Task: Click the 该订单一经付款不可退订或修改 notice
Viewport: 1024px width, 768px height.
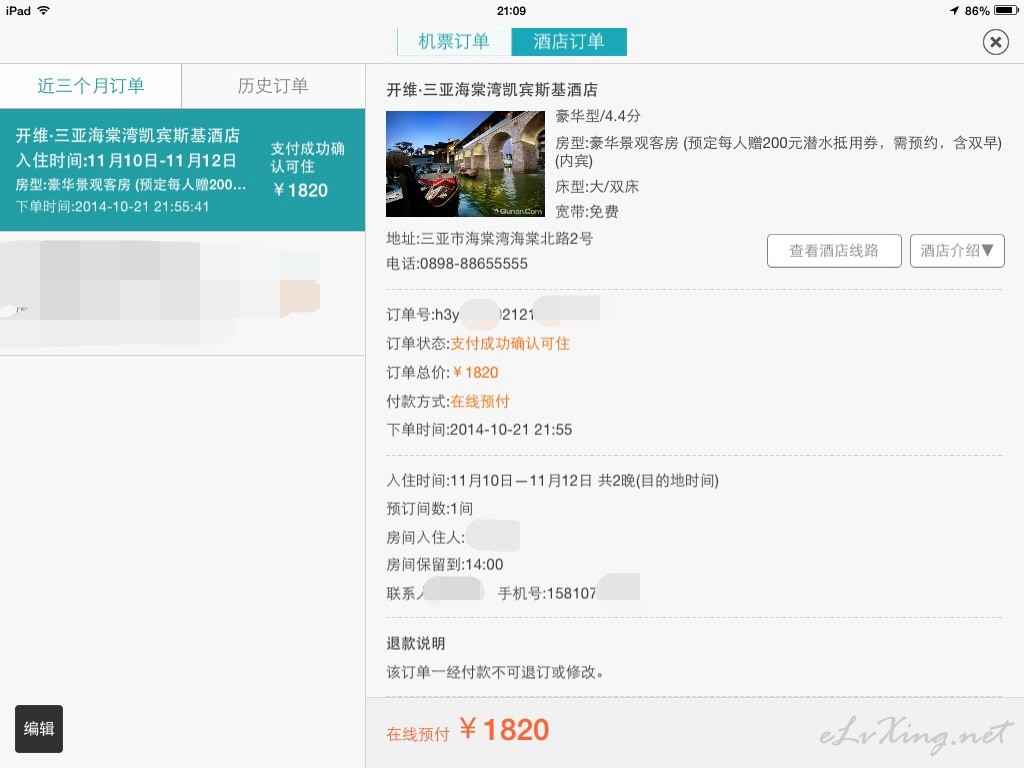Action: point(495,672)
